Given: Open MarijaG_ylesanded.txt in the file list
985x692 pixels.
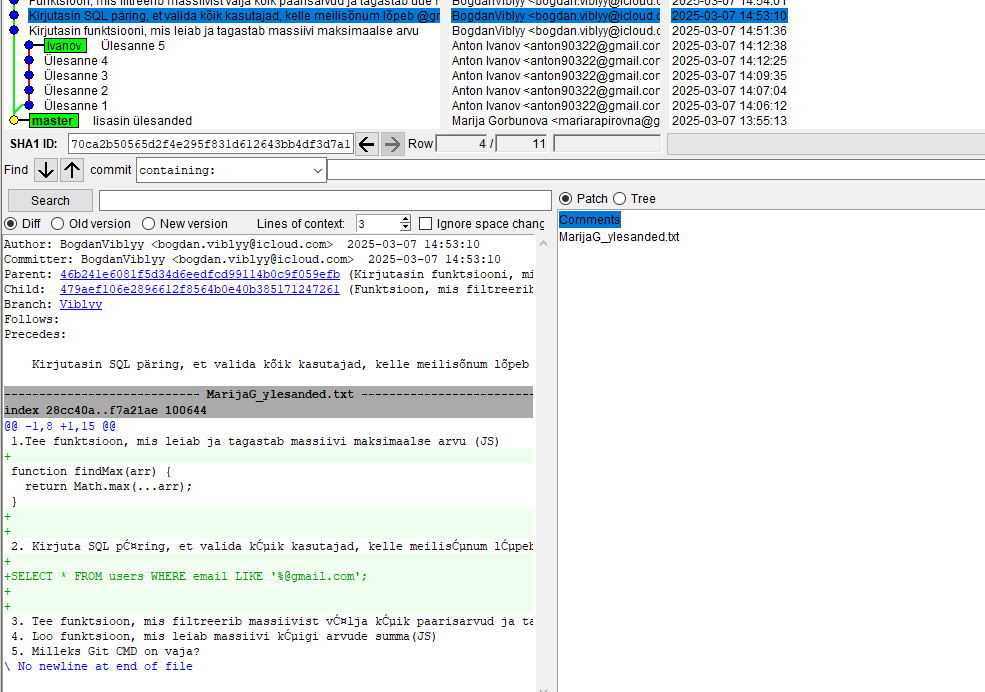Looking at the screenshot, I should tap(619, 237).
